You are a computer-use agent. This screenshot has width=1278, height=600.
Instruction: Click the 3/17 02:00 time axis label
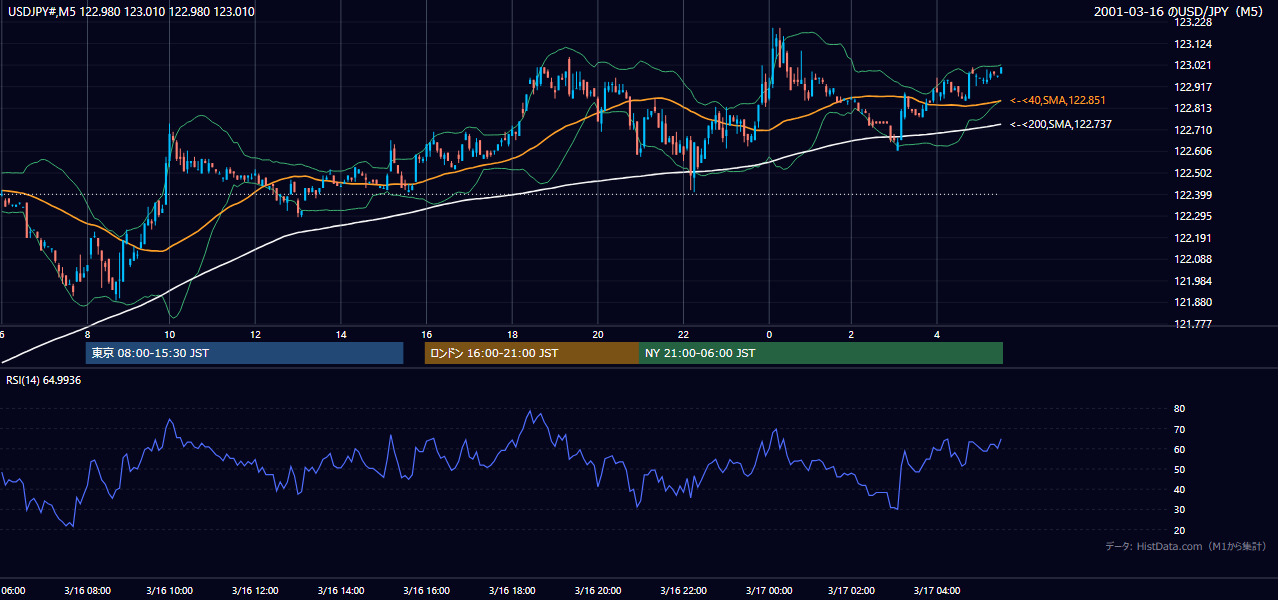[x=852, y=591]
